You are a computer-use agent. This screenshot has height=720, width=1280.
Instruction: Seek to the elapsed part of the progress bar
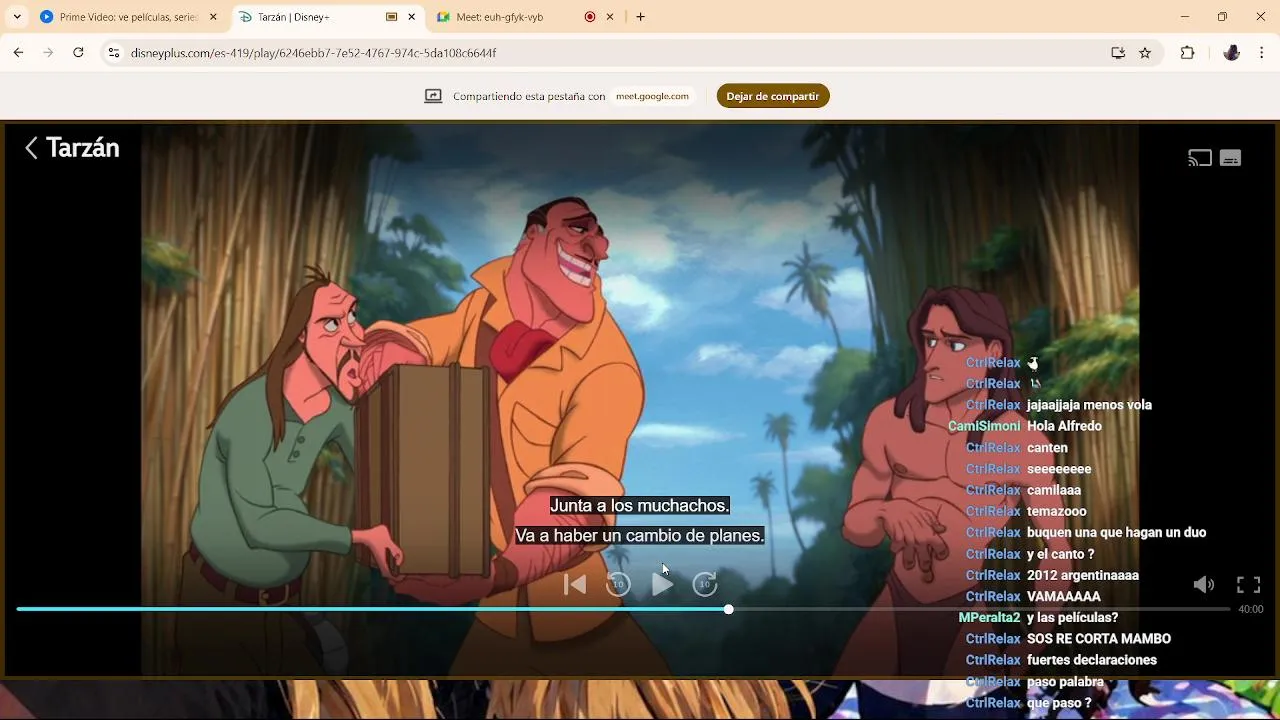coord(370,609)
